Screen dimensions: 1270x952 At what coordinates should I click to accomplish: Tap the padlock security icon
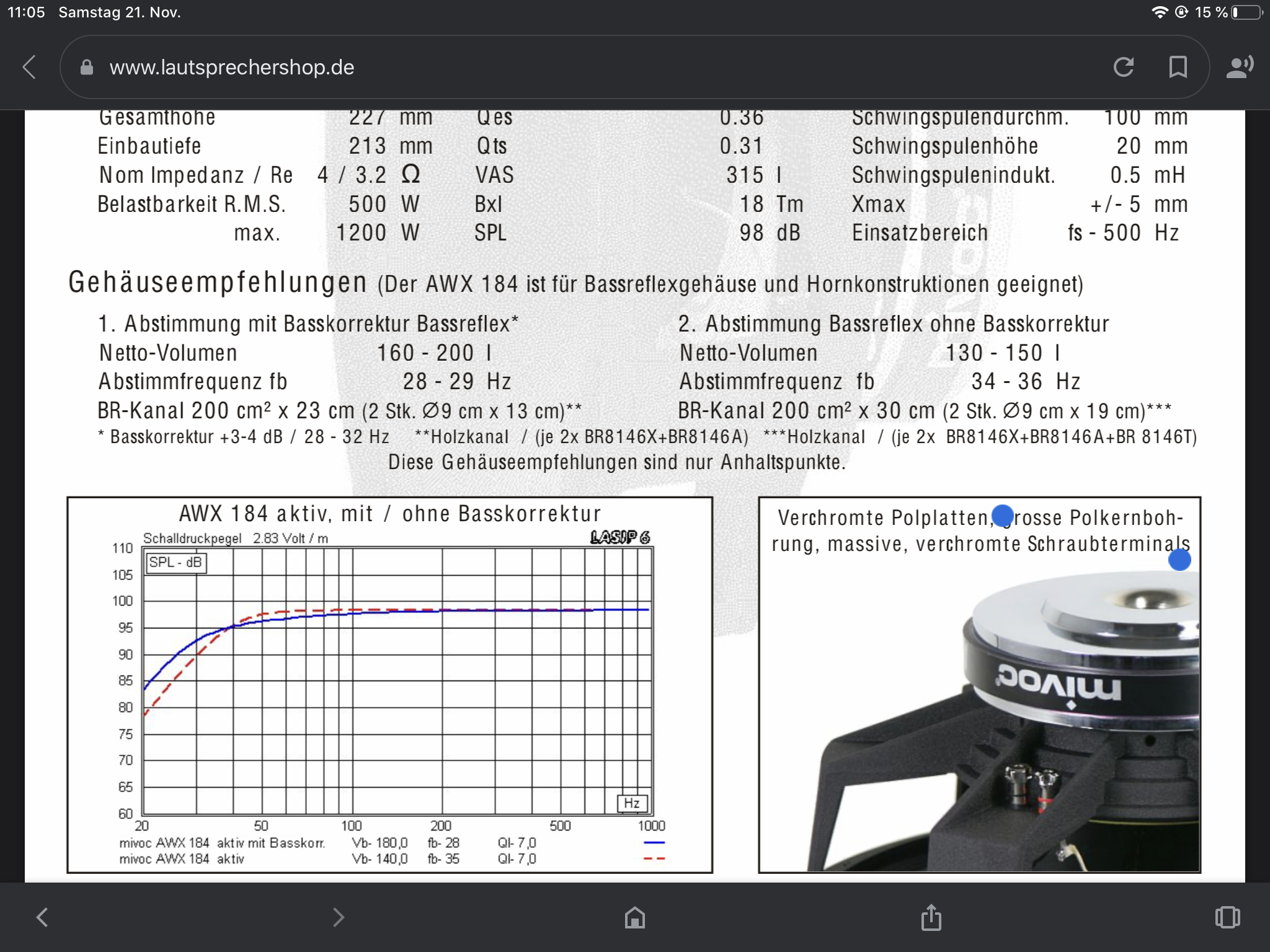click(87, 67)
